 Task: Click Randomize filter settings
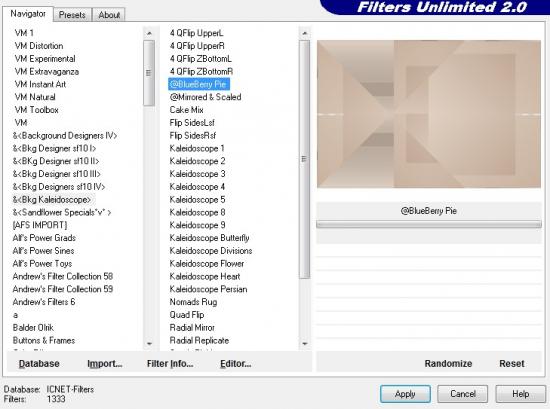tap(448, 363)
